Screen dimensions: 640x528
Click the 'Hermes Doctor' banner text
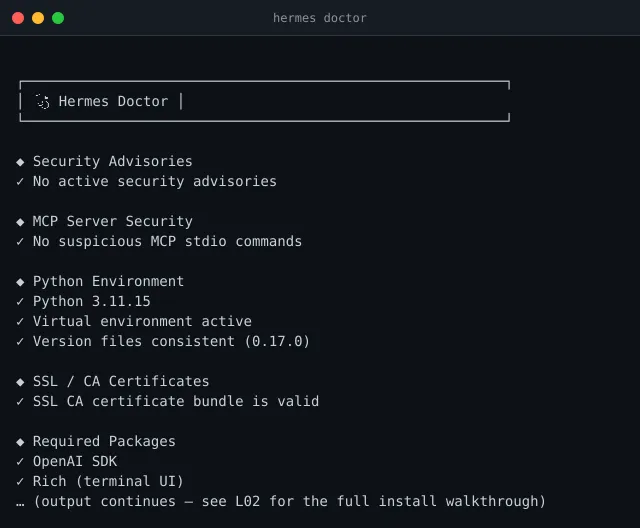113,101
